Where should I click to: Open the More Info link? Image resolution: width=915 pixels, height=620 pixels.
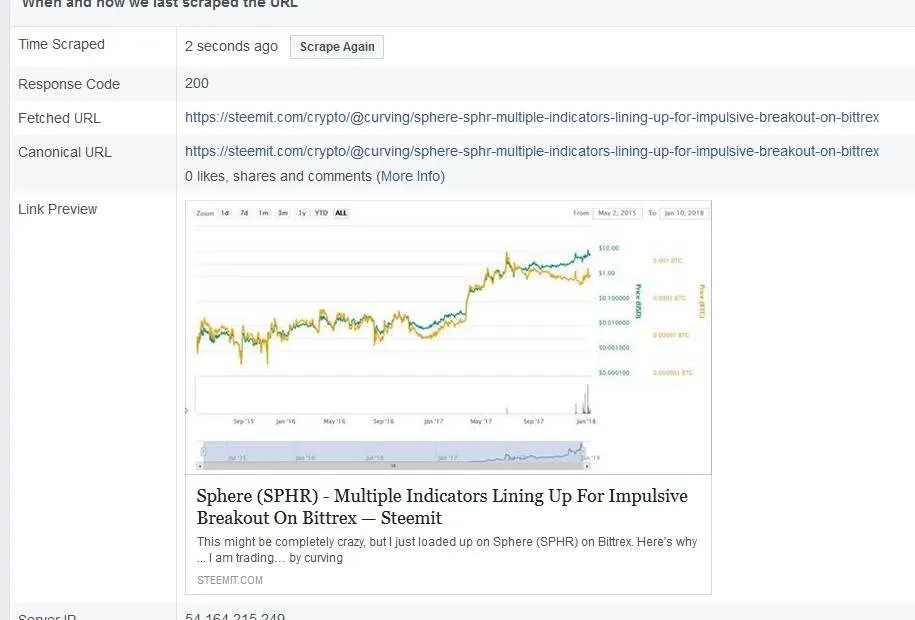click(x=410, y=176)
